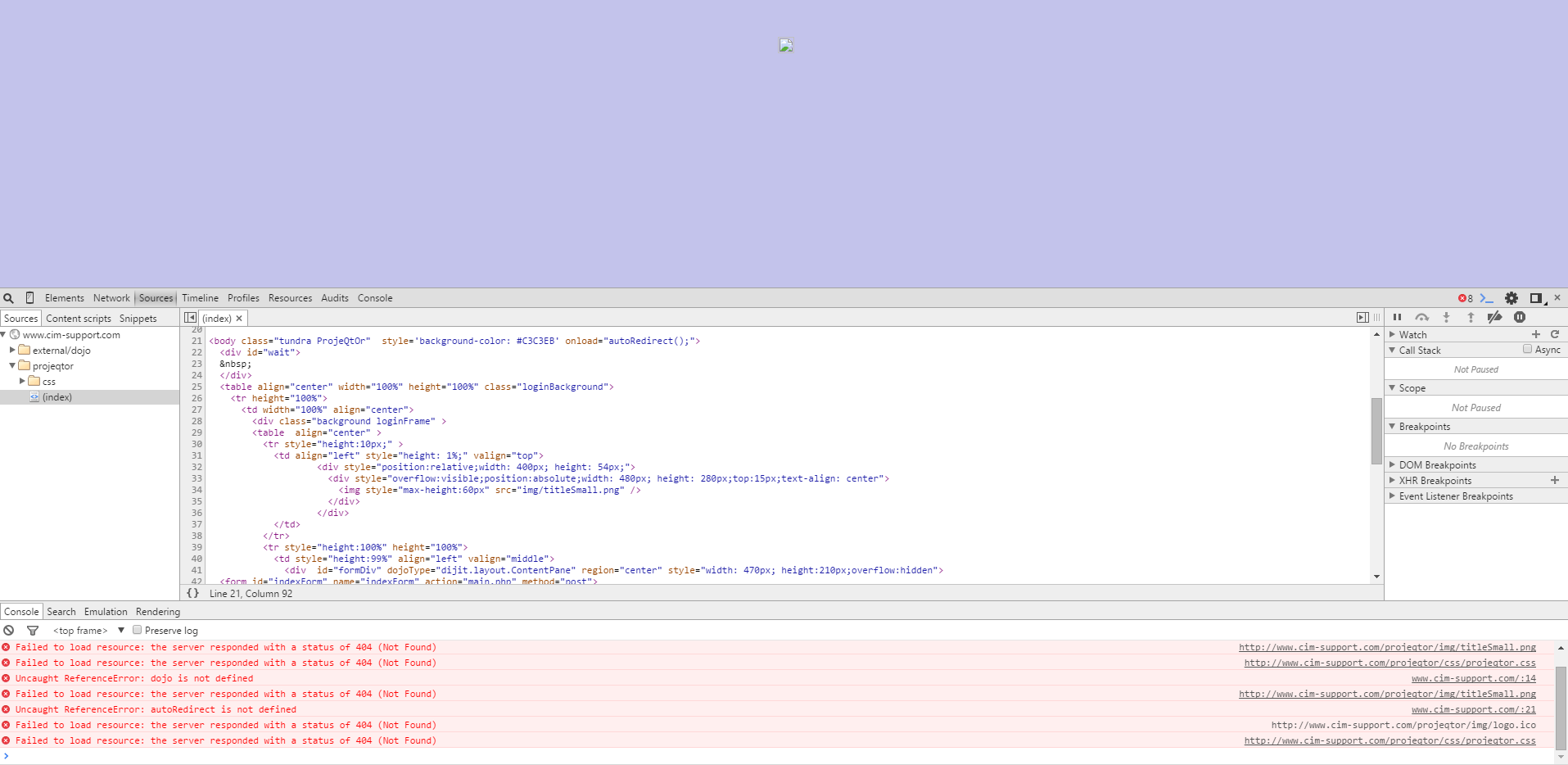This screenshot has height=765, width=1568.
Task: Open DevTools settings gear
Action: (x=1512, y=298)
